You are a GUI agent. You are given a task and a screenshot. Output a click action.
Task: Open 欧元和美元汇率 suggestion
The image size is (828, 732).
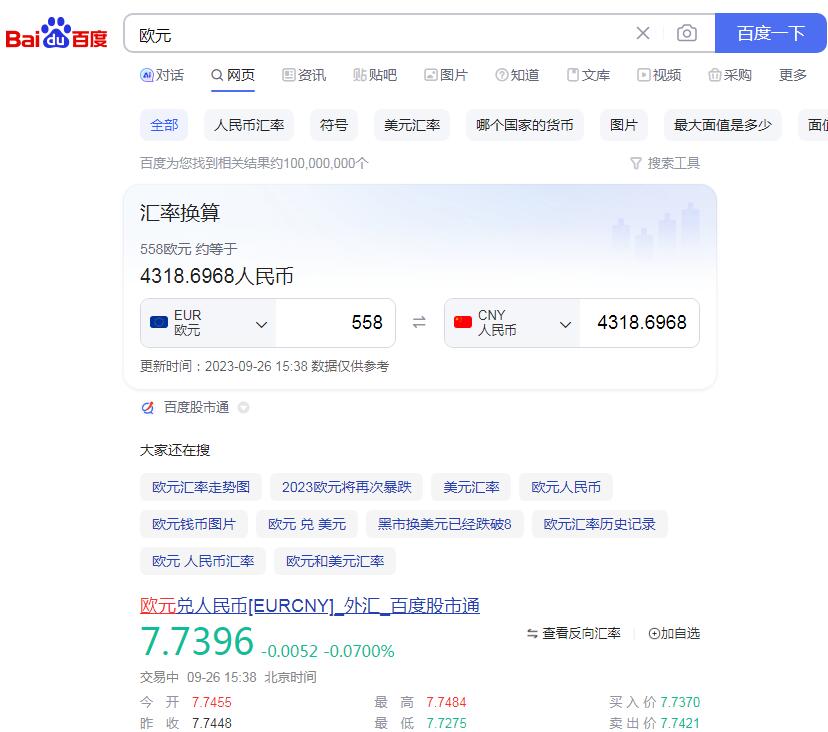tap(335, 561)
